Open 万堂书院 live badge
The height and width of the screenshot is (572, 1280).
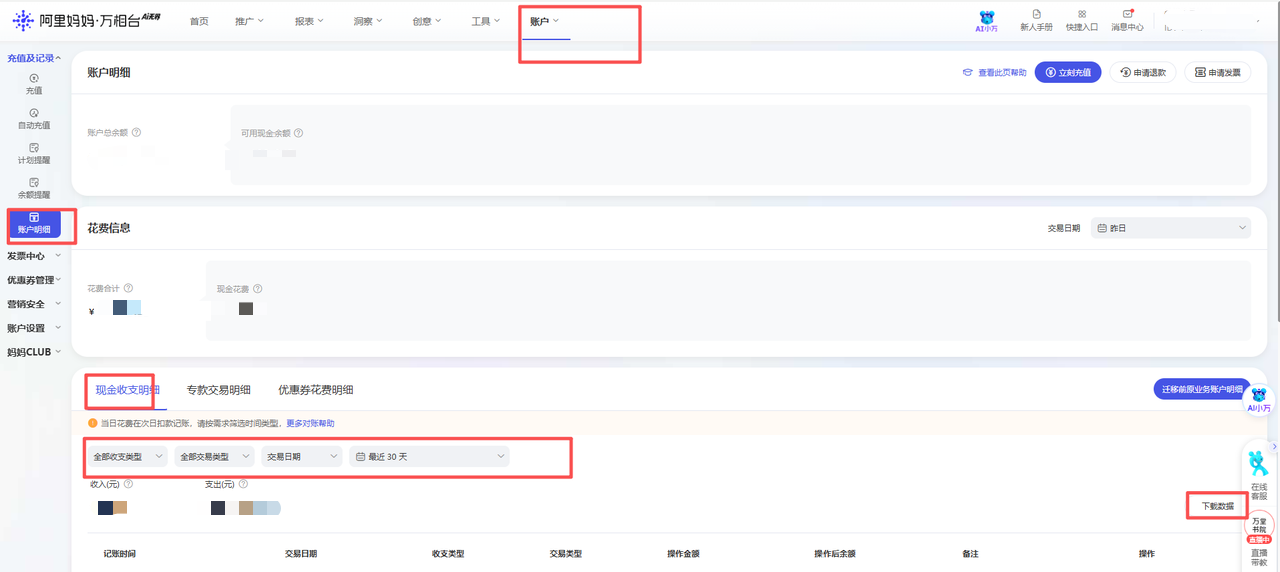pos(1258,526)
